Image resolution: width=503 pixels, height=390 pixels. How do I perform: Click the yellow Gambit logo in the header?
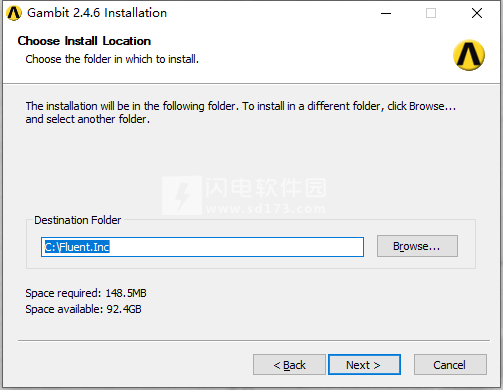pos(469,55)
